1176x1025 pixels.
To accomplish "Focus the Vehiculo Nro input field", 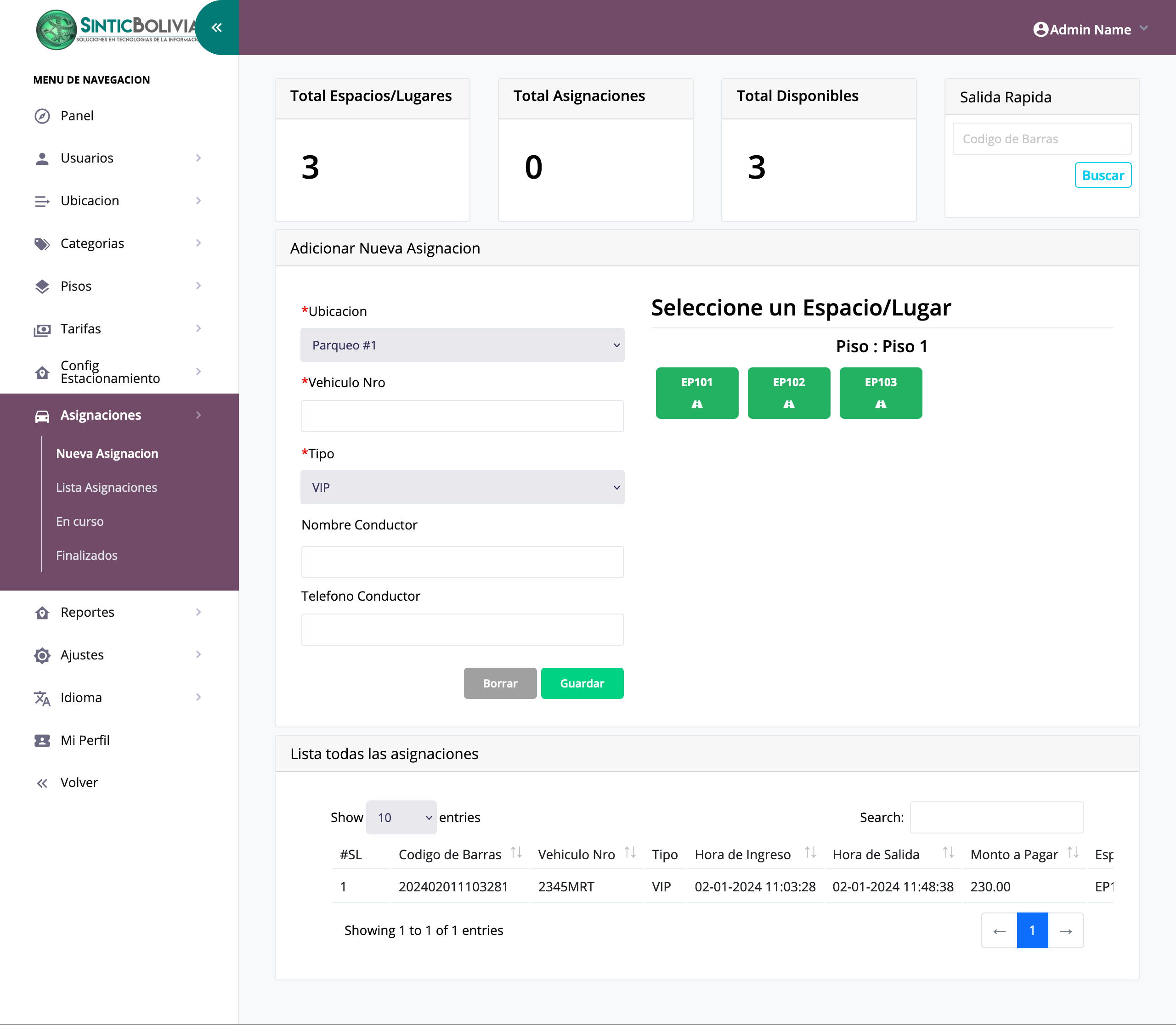I will click(x=462, y=416).
